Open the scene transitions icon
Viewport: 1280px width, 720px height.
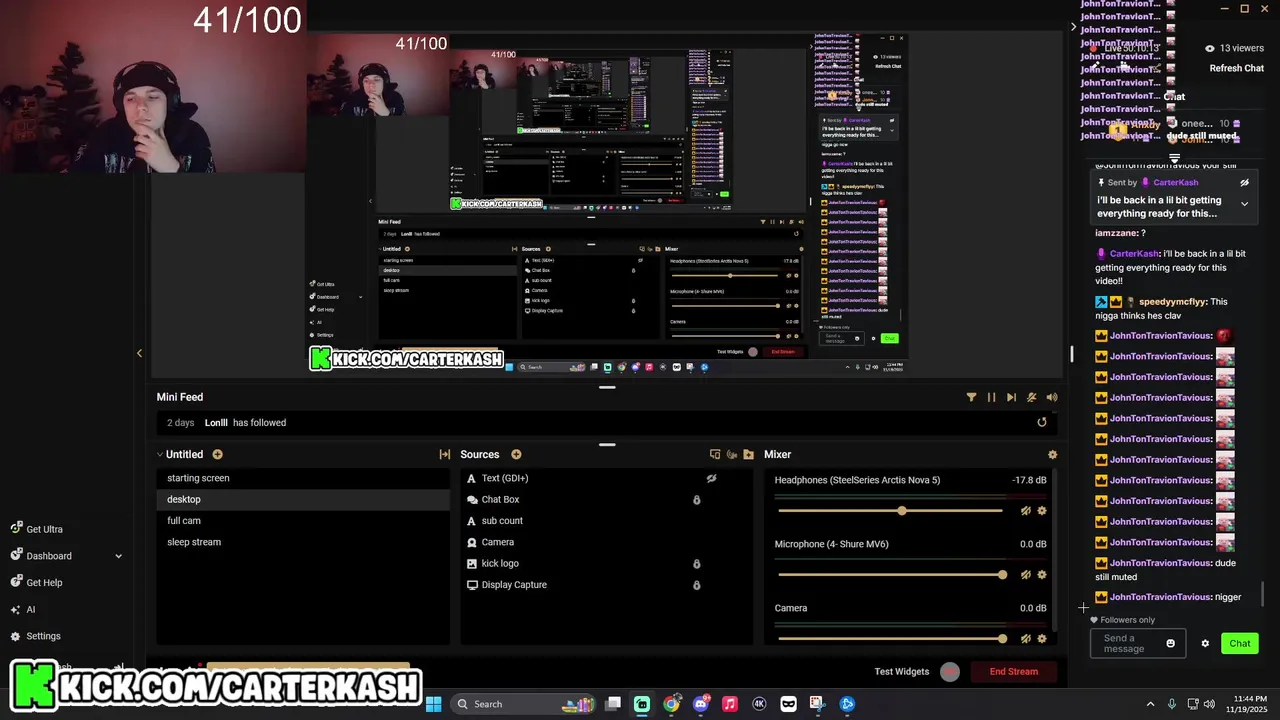coord(445,454)
